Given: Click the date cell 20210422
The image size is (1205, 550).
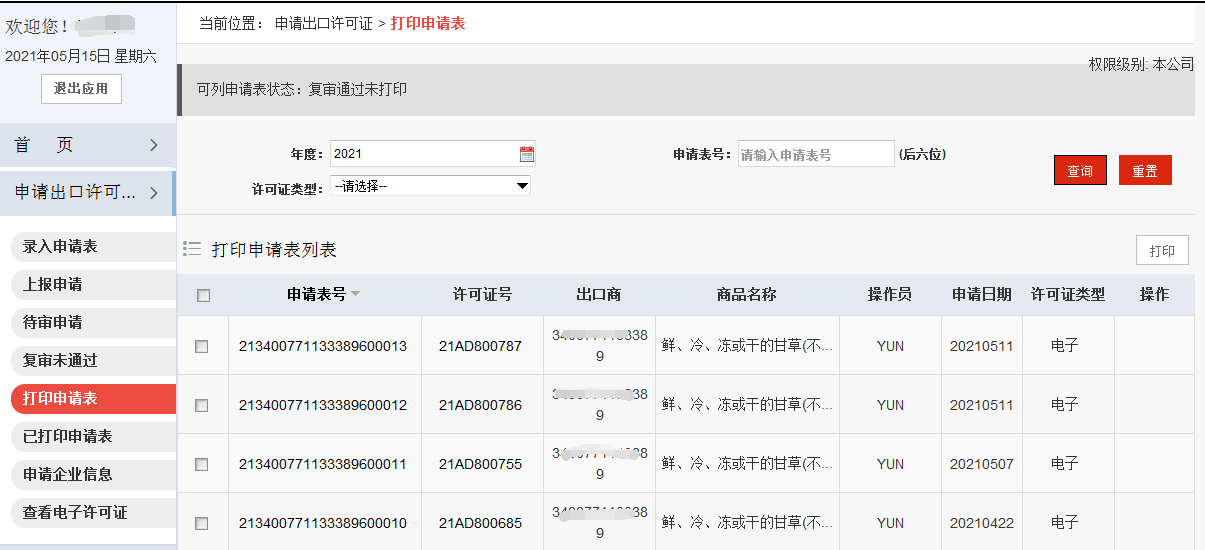Looking at the screenshot, I should [x=982, y=523].
